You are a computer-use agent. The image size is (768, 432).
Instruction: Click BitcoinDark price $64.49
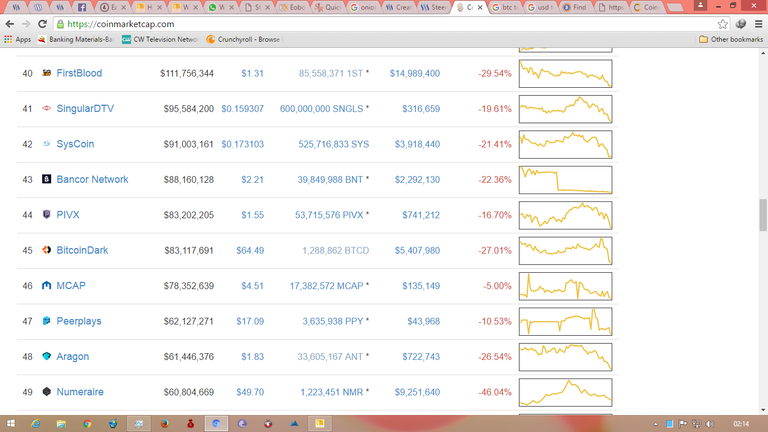point(250,250)
